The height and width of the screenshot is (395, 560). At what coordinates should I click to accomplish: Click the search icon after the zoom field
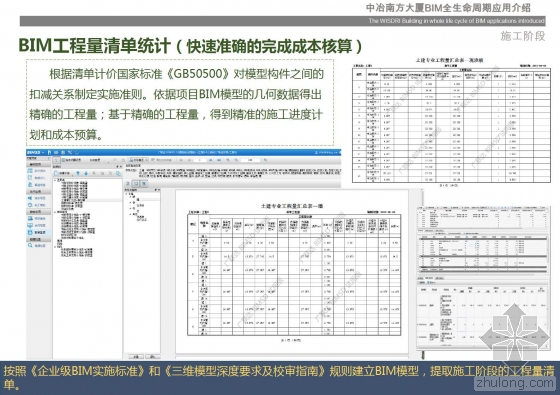point(265,160)
